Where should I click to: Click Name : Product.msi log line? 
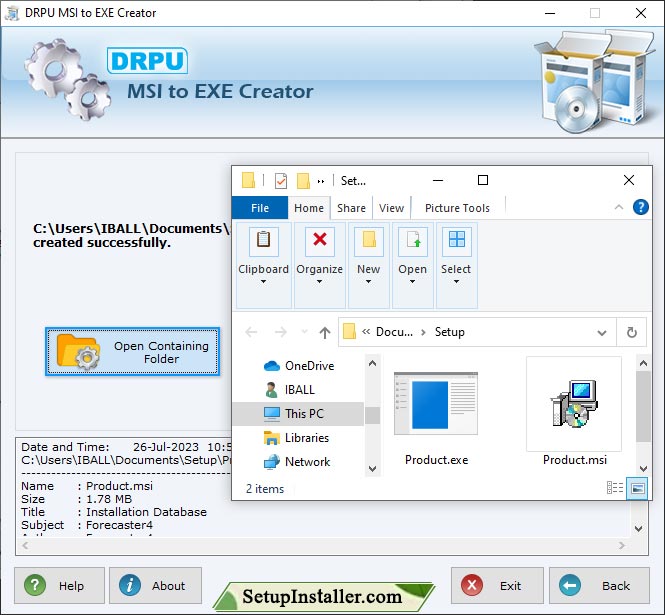87,486
